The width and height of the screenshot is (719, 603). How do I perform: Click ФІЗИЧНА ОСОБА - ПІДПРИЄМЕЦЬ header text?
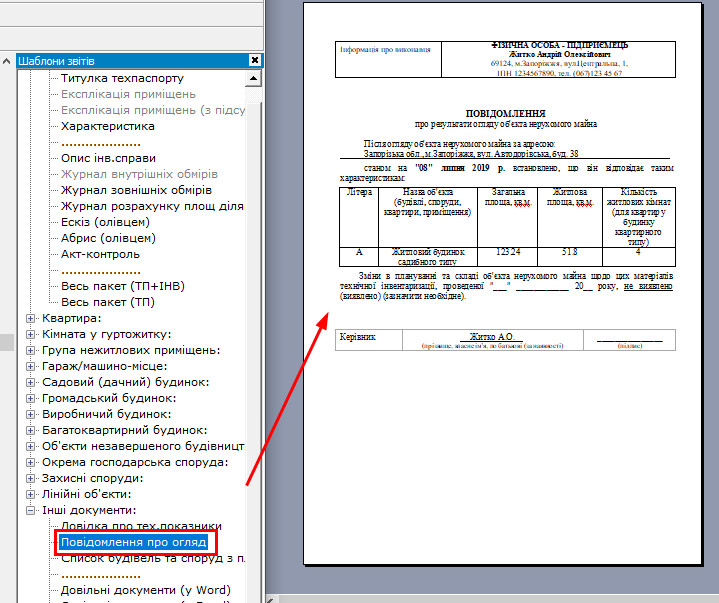(559, 45)
